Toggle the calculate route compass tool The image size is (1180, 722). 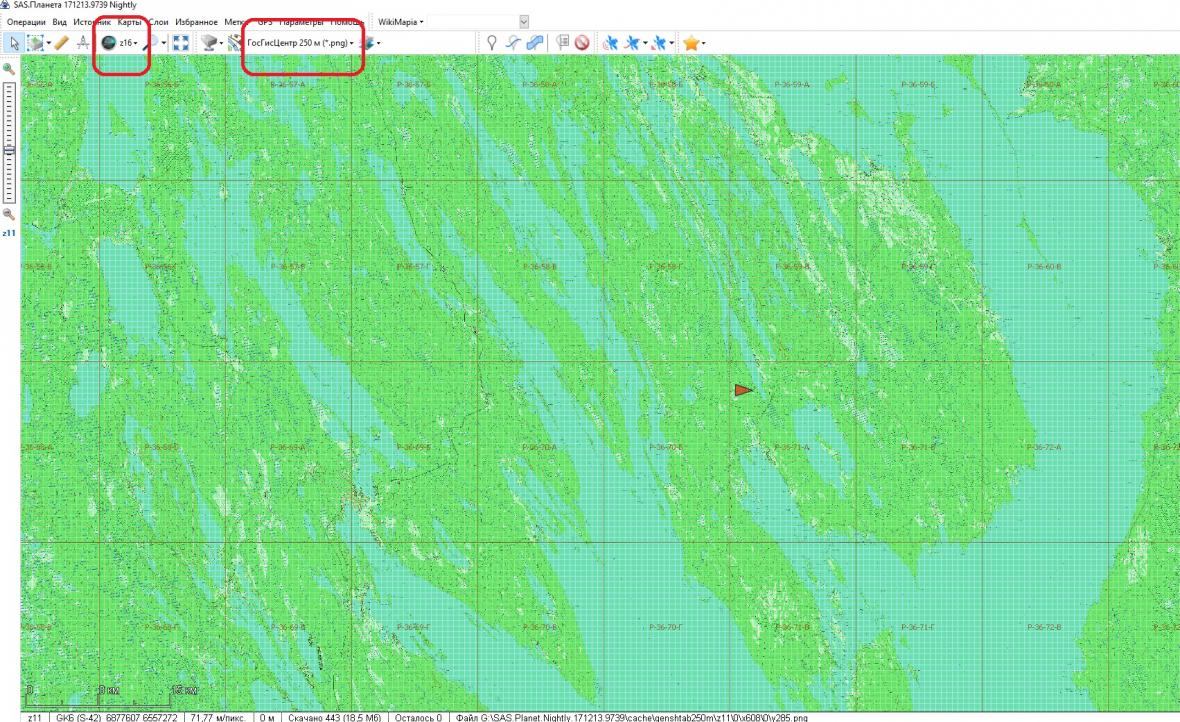coord(83,43)
